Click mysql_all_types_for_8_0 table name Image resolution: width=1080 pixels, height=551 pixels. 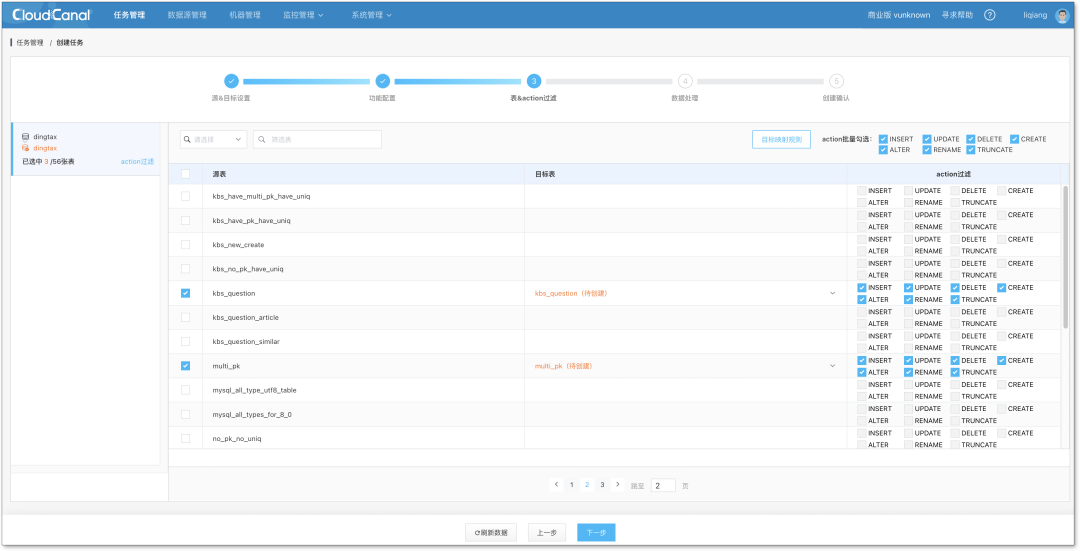tap(252, 415)
